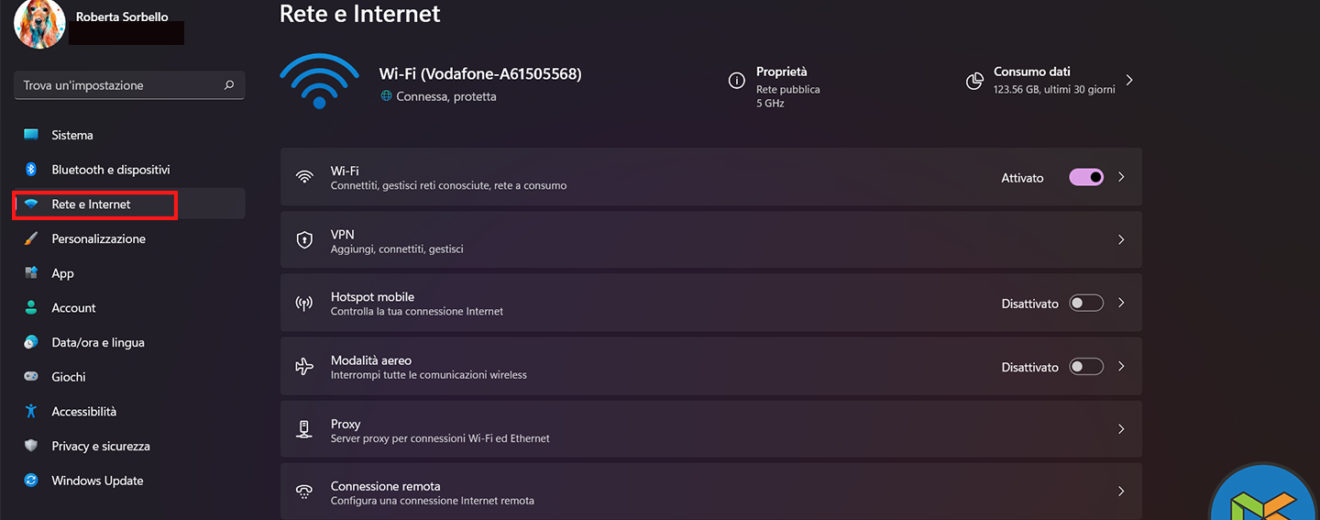Screen dimensions: 1320x520
Task: Expand the VPN row chevron
Action: point(1121,240)
